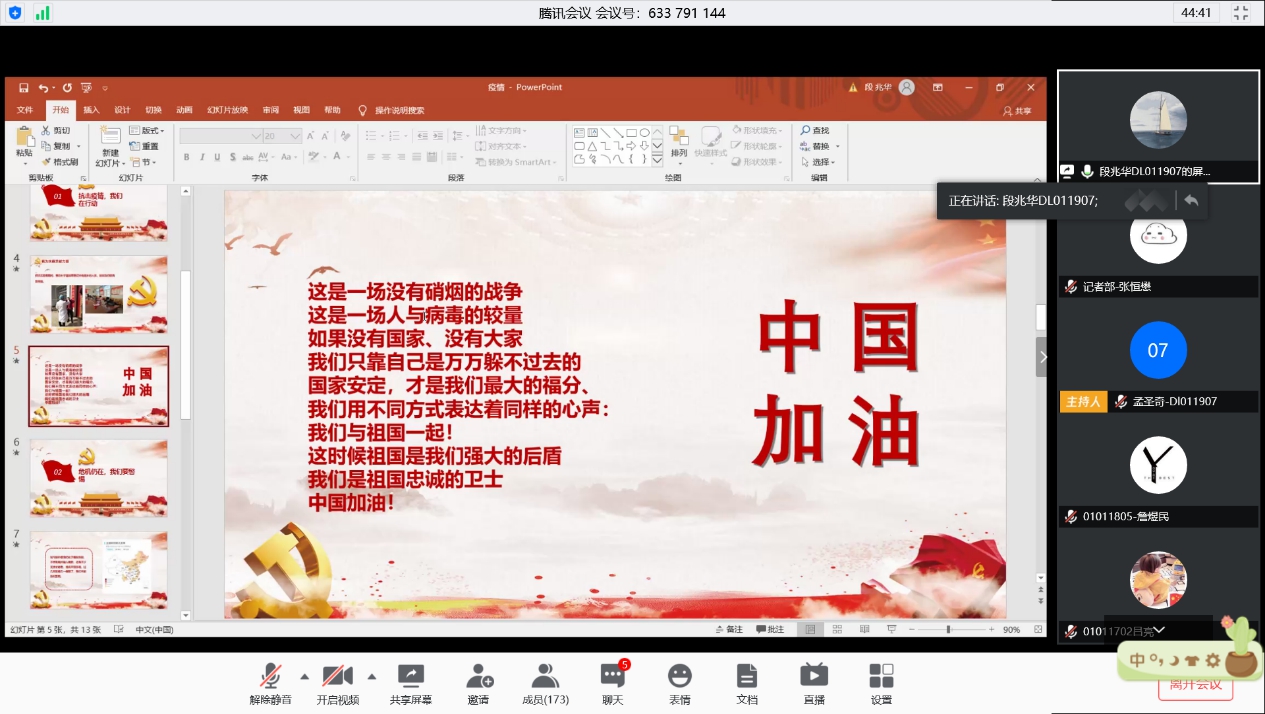Click the network signal strength icon
The width and height of the screenshot is (1265, 714).
coord(42,13)
